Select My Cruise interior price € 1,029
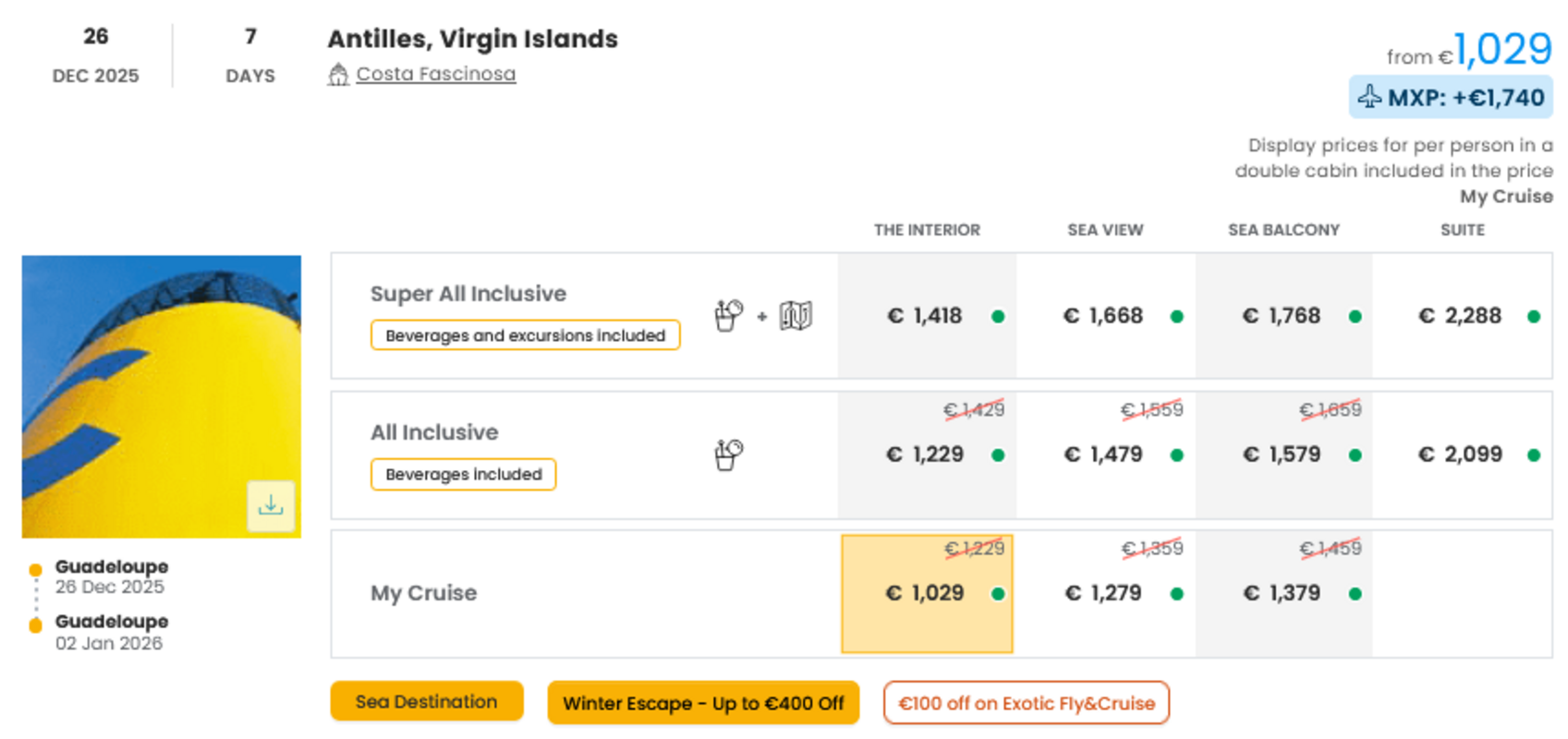The height and width of the screenshot is (739, 1568). click(x=927, y=594)
